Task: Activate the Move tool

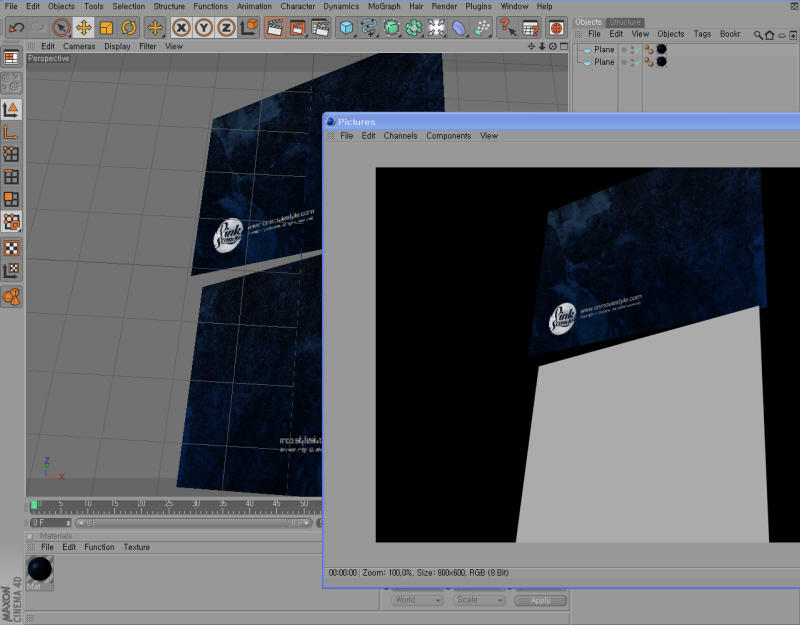Action: click(84, 27)
